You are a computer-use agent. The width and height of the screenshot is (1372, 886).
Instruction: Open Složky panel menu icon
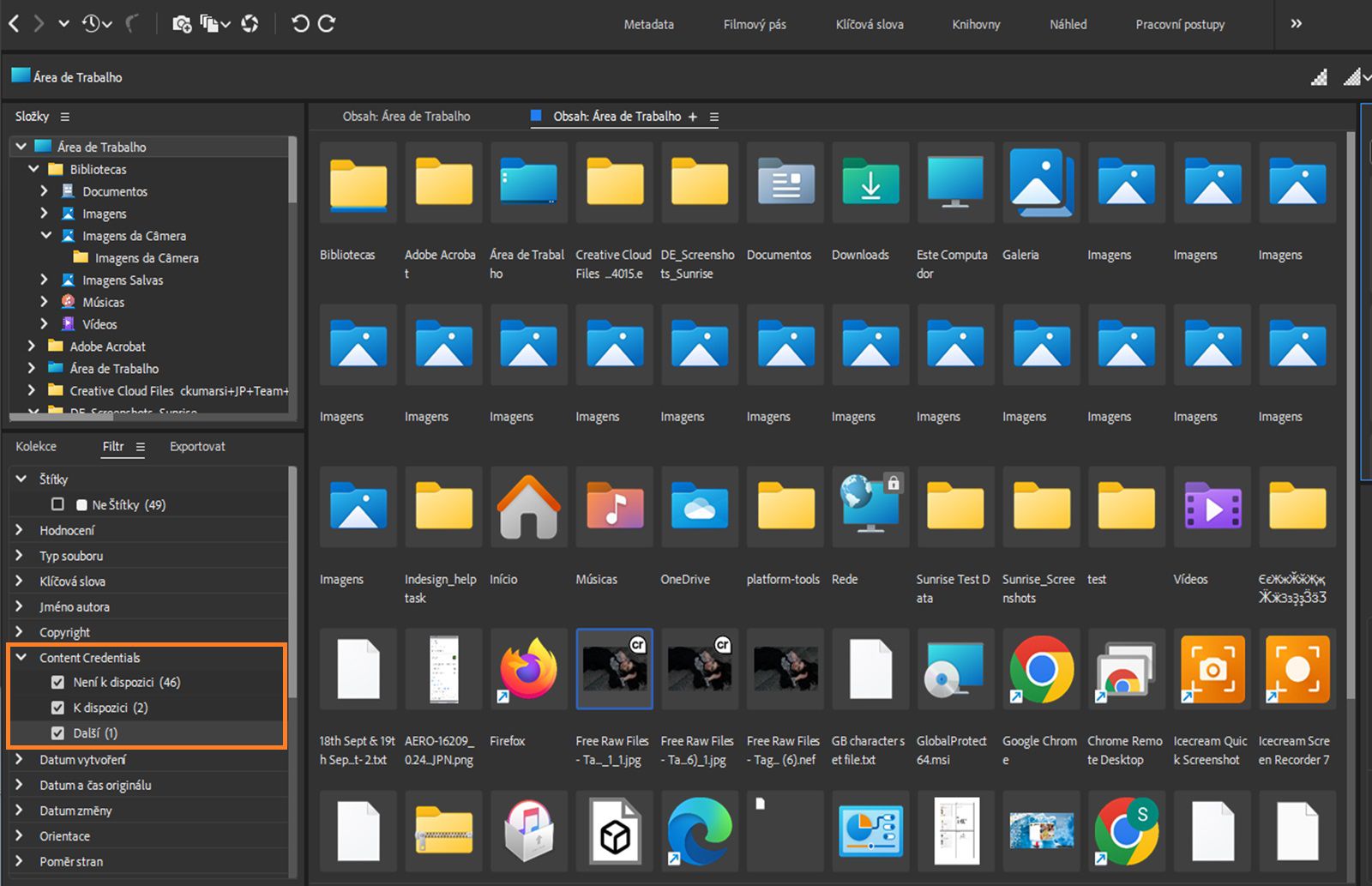(64, 117)
